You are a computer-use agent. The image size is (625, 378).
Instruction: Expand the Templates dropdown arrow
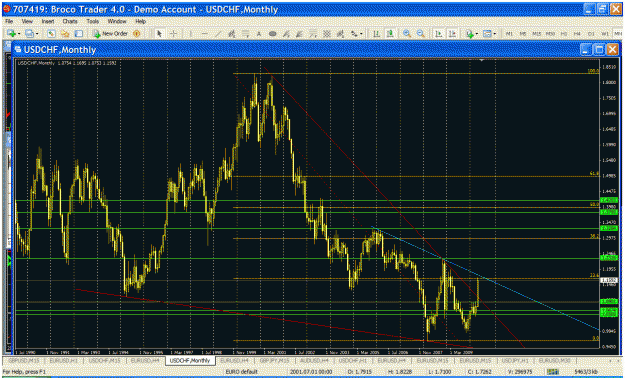[x=495, y=34]
